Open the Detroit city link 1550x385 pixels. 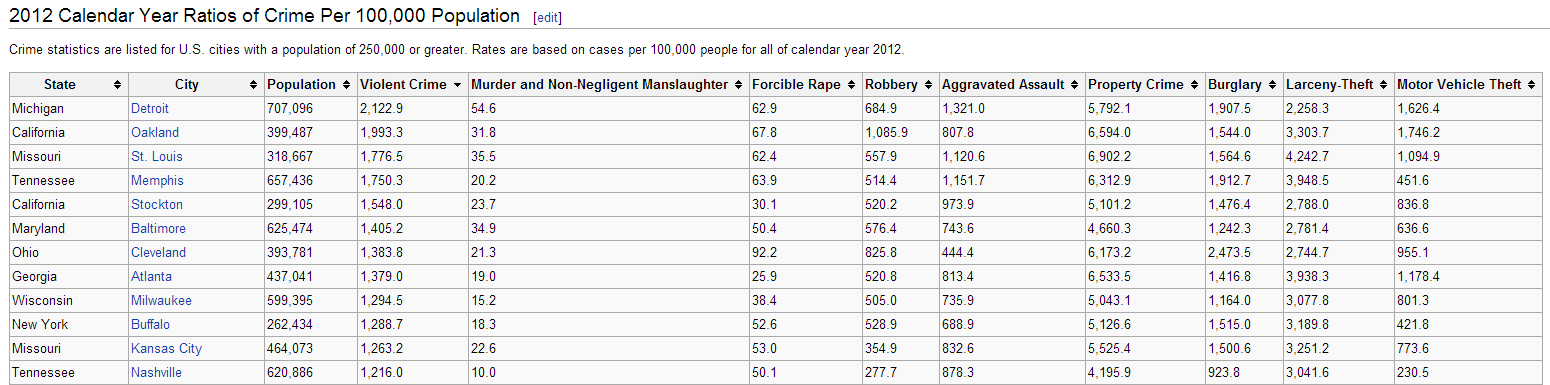(150, 108)
